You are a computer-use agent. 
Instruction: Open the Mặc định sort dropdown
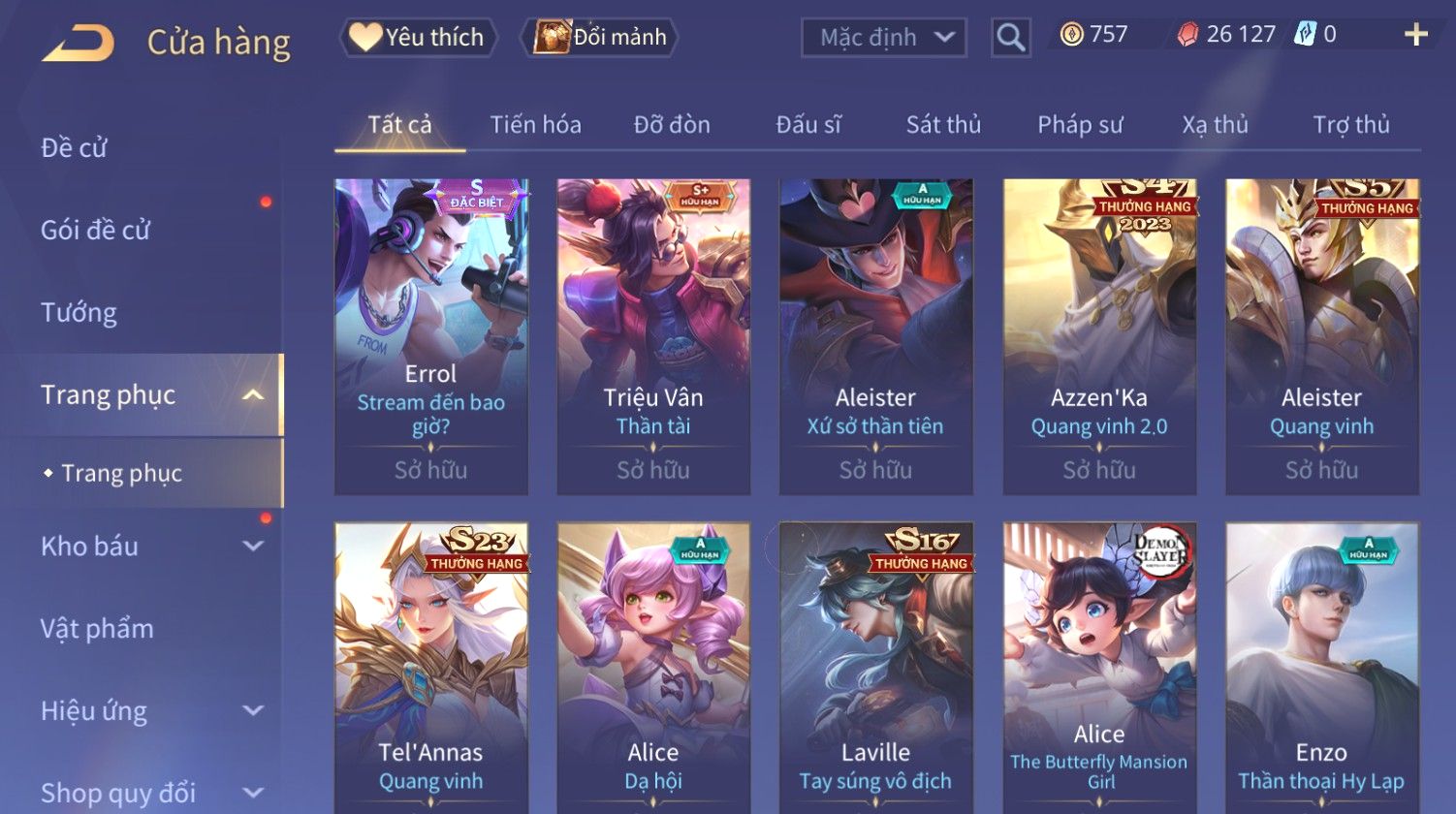884,38
